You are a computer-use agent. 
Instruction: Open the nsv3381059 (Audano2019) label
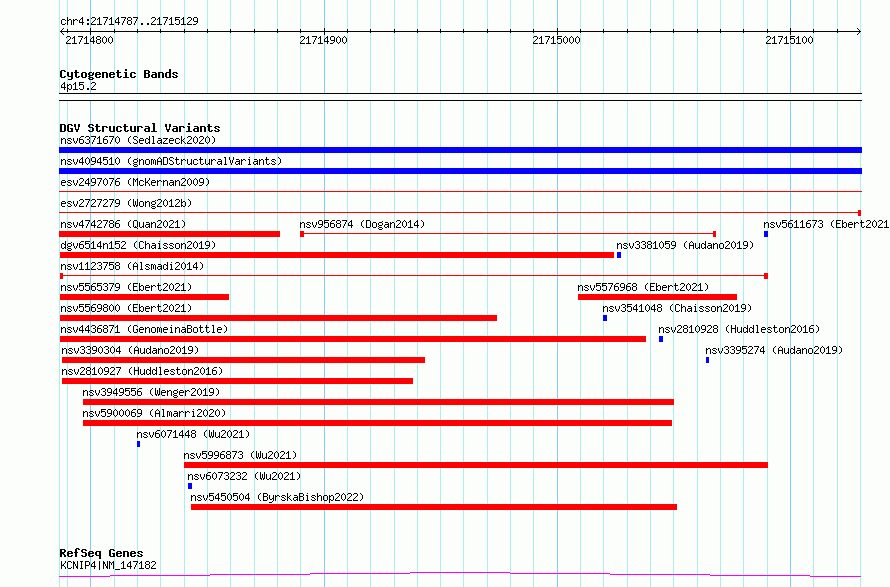(x=685, y=245)
